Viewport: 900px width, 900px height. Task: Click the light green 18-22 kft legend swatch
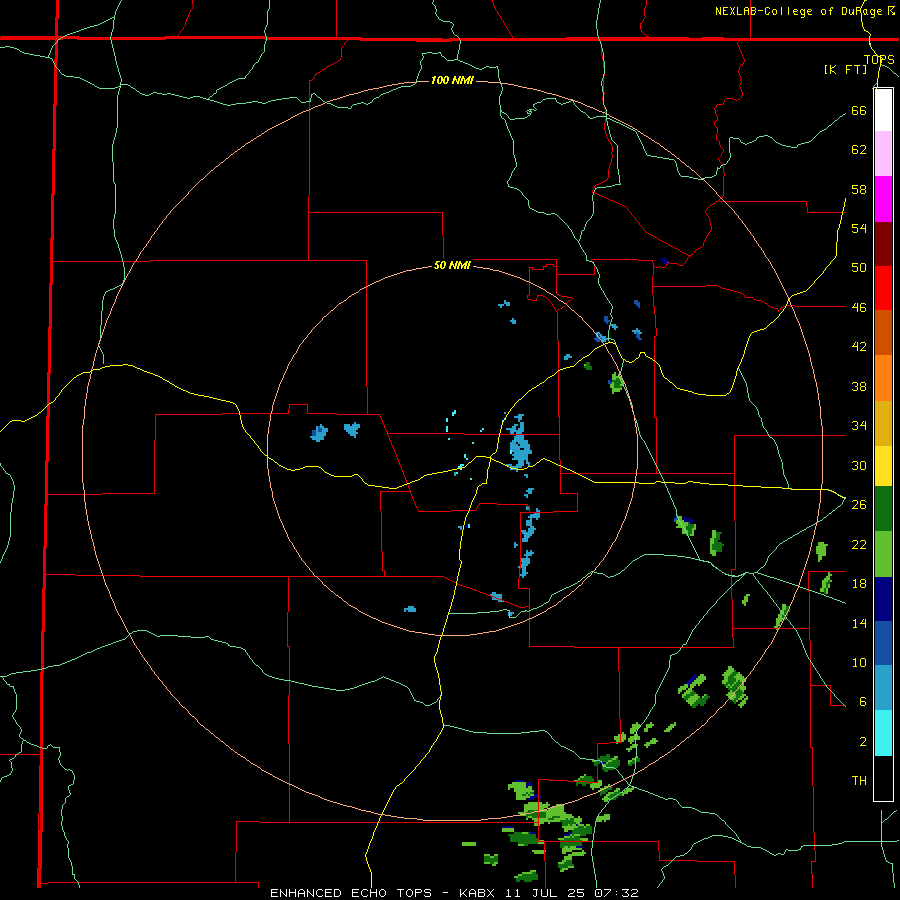tap(883, 554)
